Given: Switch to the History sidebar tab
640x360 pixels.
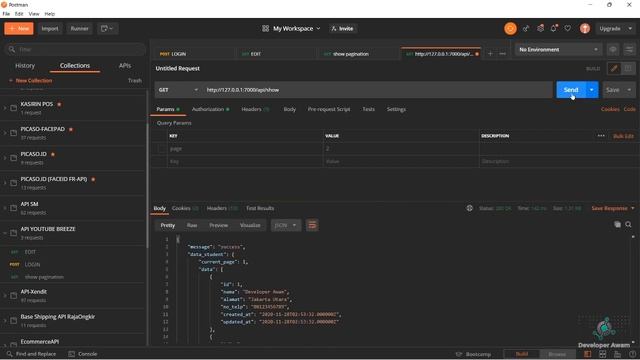Looking at the screenshot, I should pyautogui.click(x=25, y=65).
